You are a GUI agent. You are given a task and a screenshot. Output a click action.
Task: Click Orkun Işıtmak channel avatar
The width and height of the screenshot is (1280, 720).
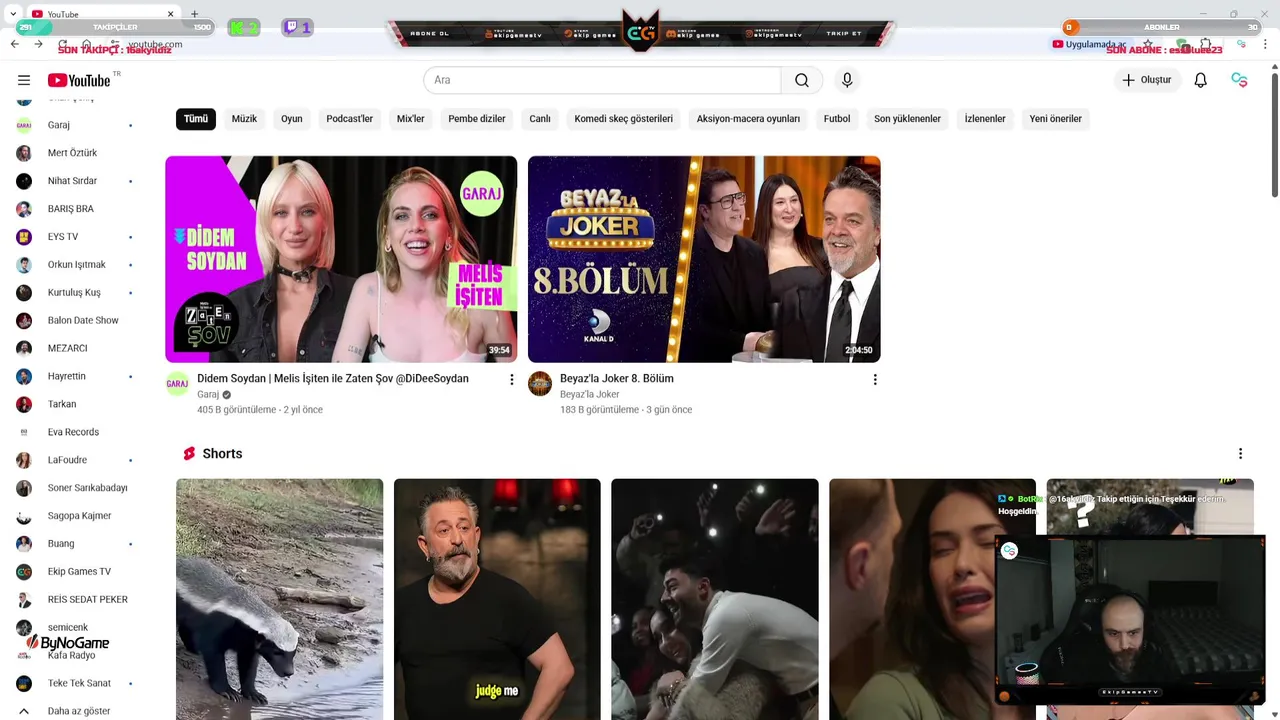tap(24, 265)
